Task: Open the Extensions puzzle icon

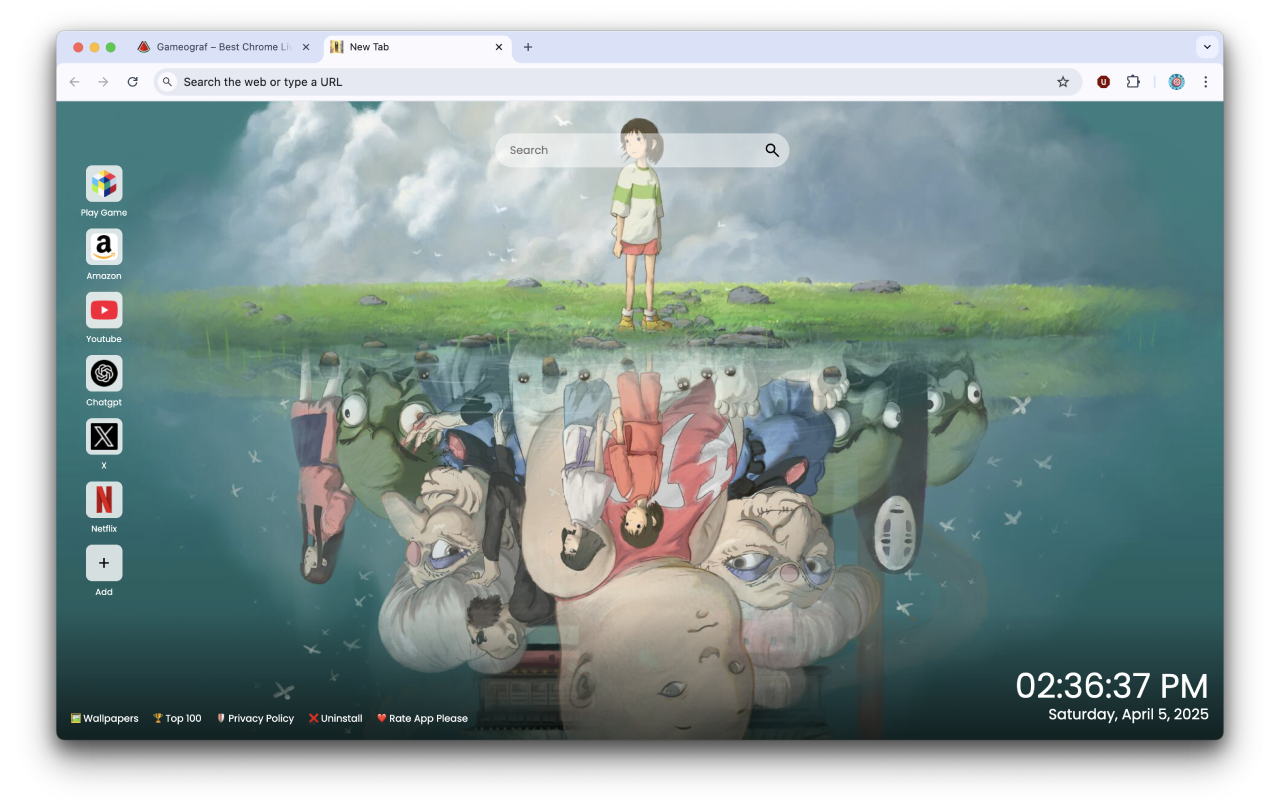Action: coord(1133,82)
